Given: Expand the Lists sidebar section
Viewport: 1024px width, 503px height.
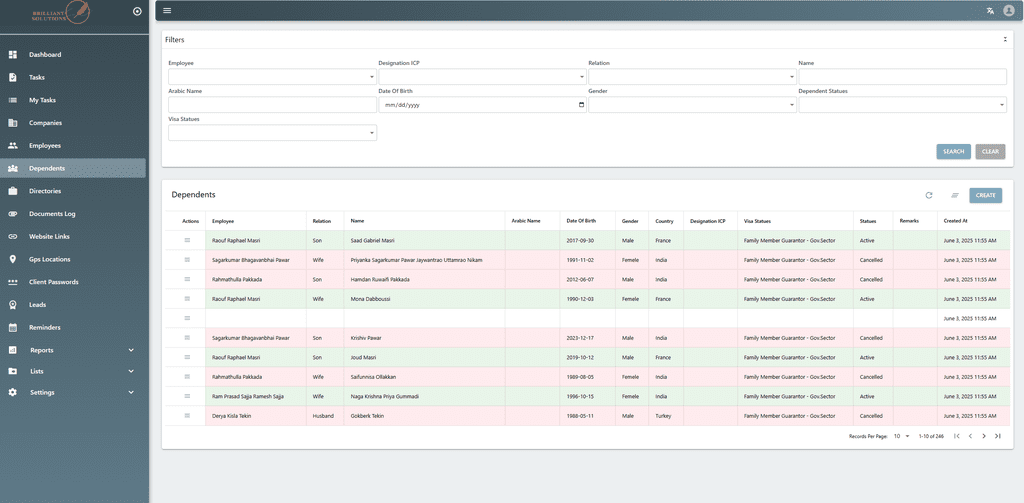Looking at the screenshot, I should click(x=131, y=371).
